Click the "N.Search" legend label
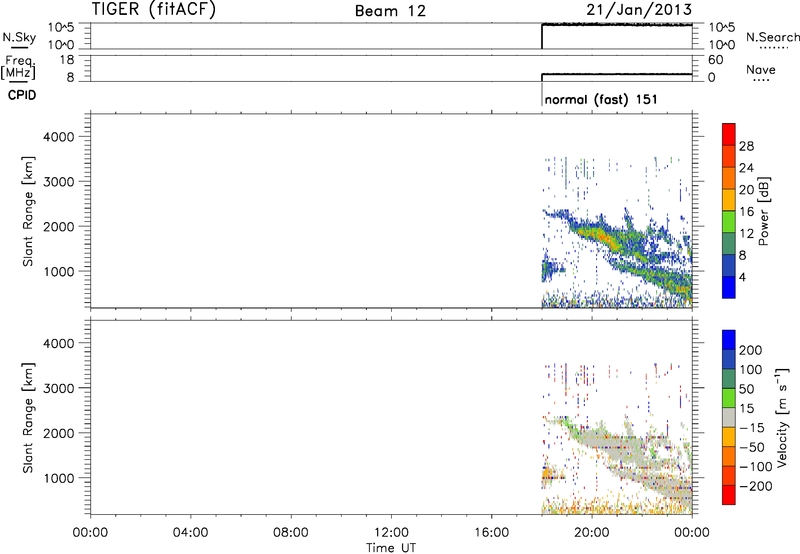 click(772, 37)
